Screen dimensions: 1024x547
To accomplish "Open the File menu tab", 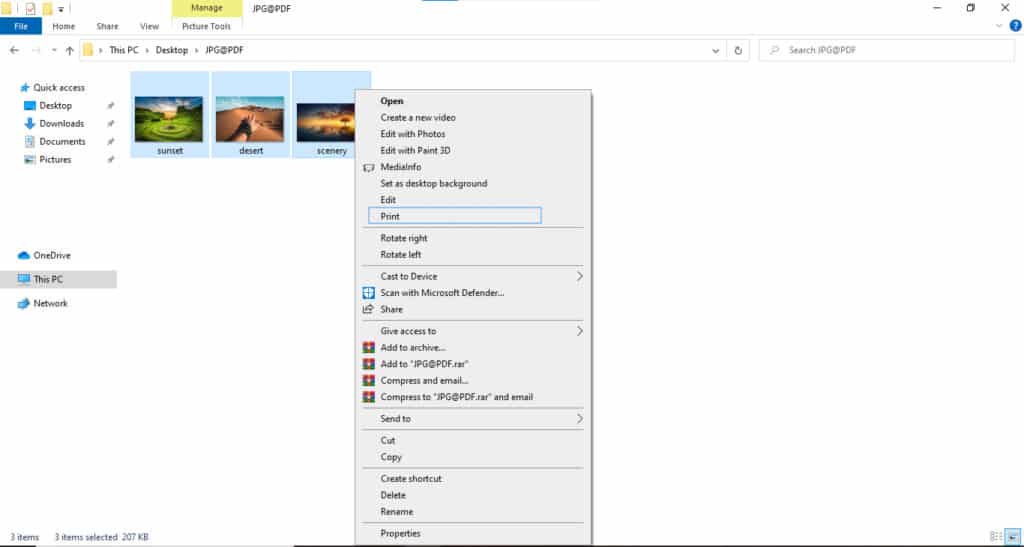I will 21,26.
